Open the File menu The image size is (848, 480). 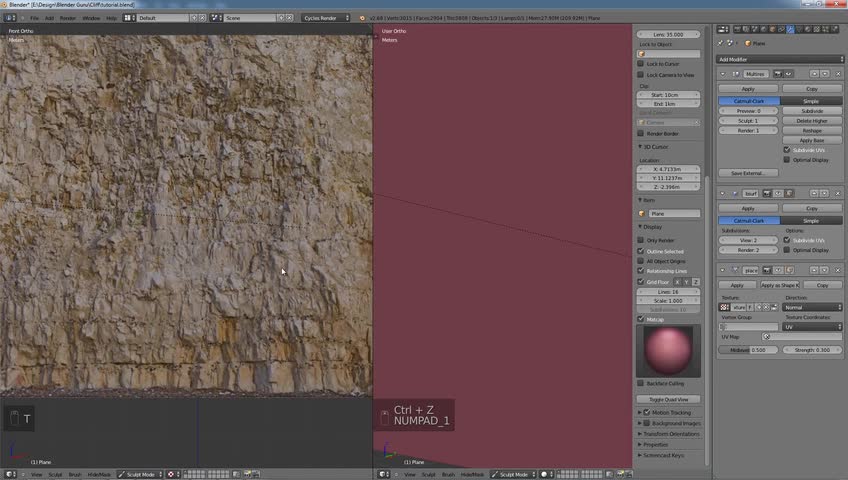(x=34, y=18)
